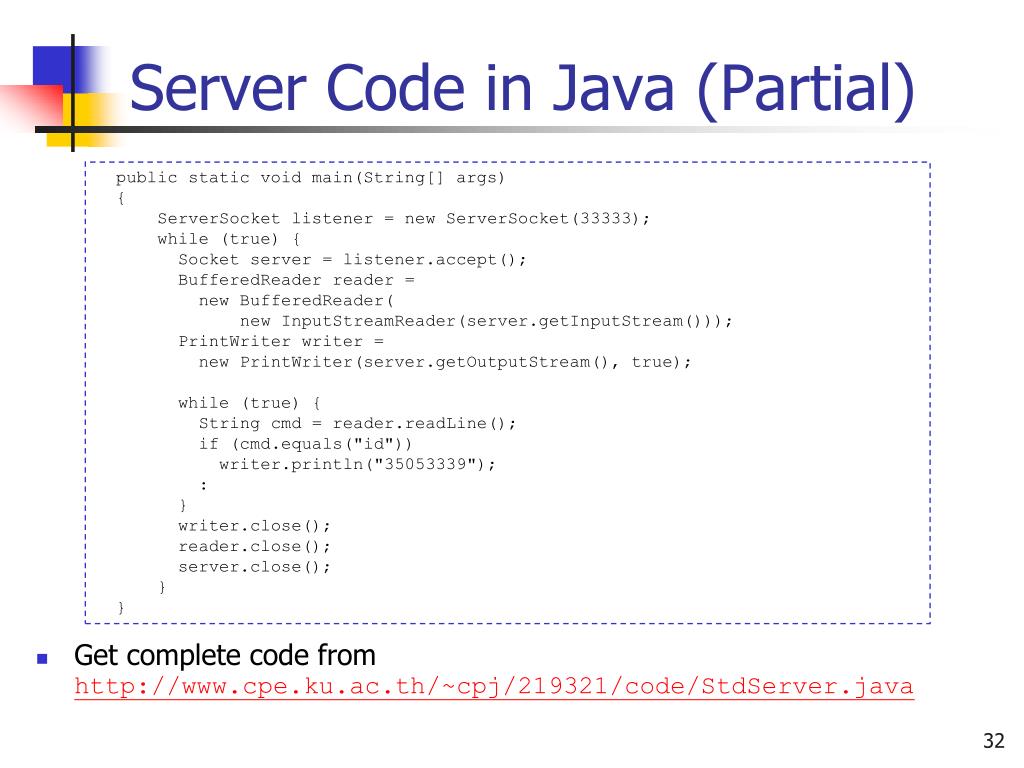Screen dimensions: 1024x768
Task: Click the line 'PrintWriter writer ='
Action: [x=281, y=342]
